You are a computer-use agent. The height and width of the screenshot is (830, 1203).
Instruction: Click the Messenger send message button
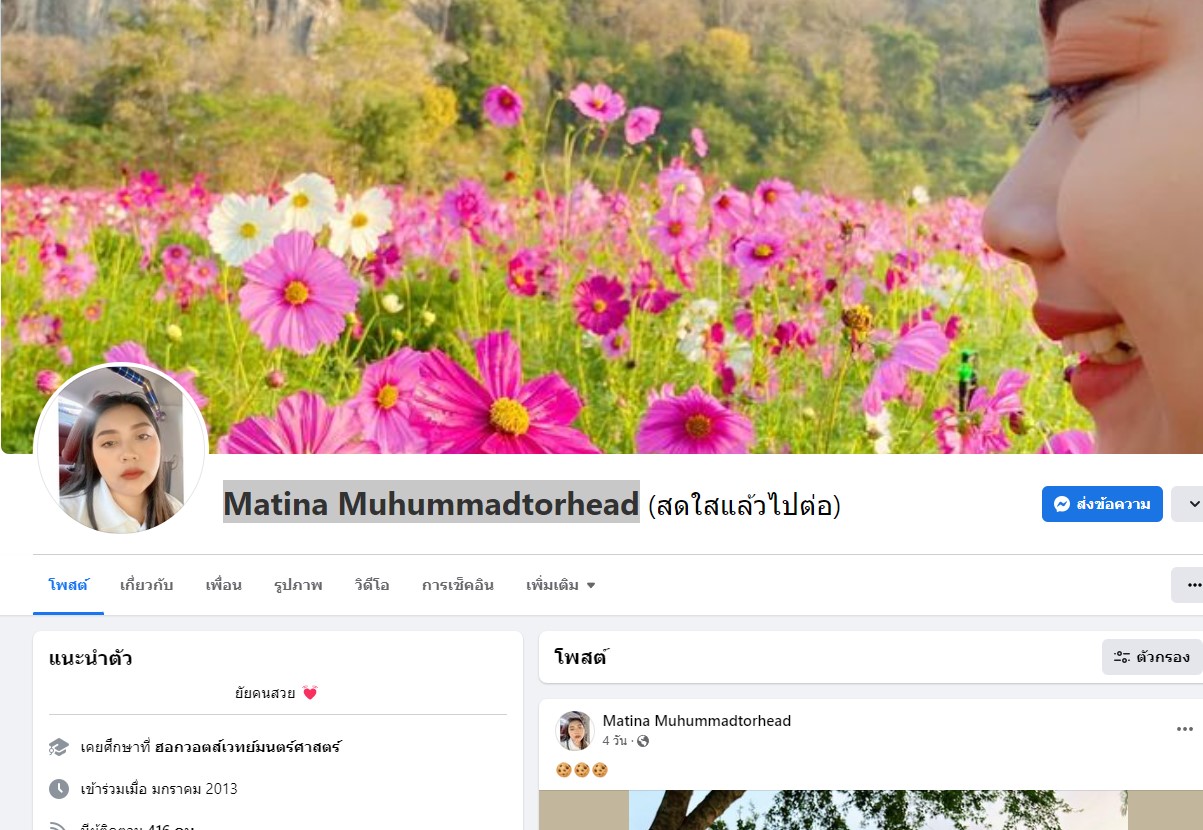[1102, 504]
